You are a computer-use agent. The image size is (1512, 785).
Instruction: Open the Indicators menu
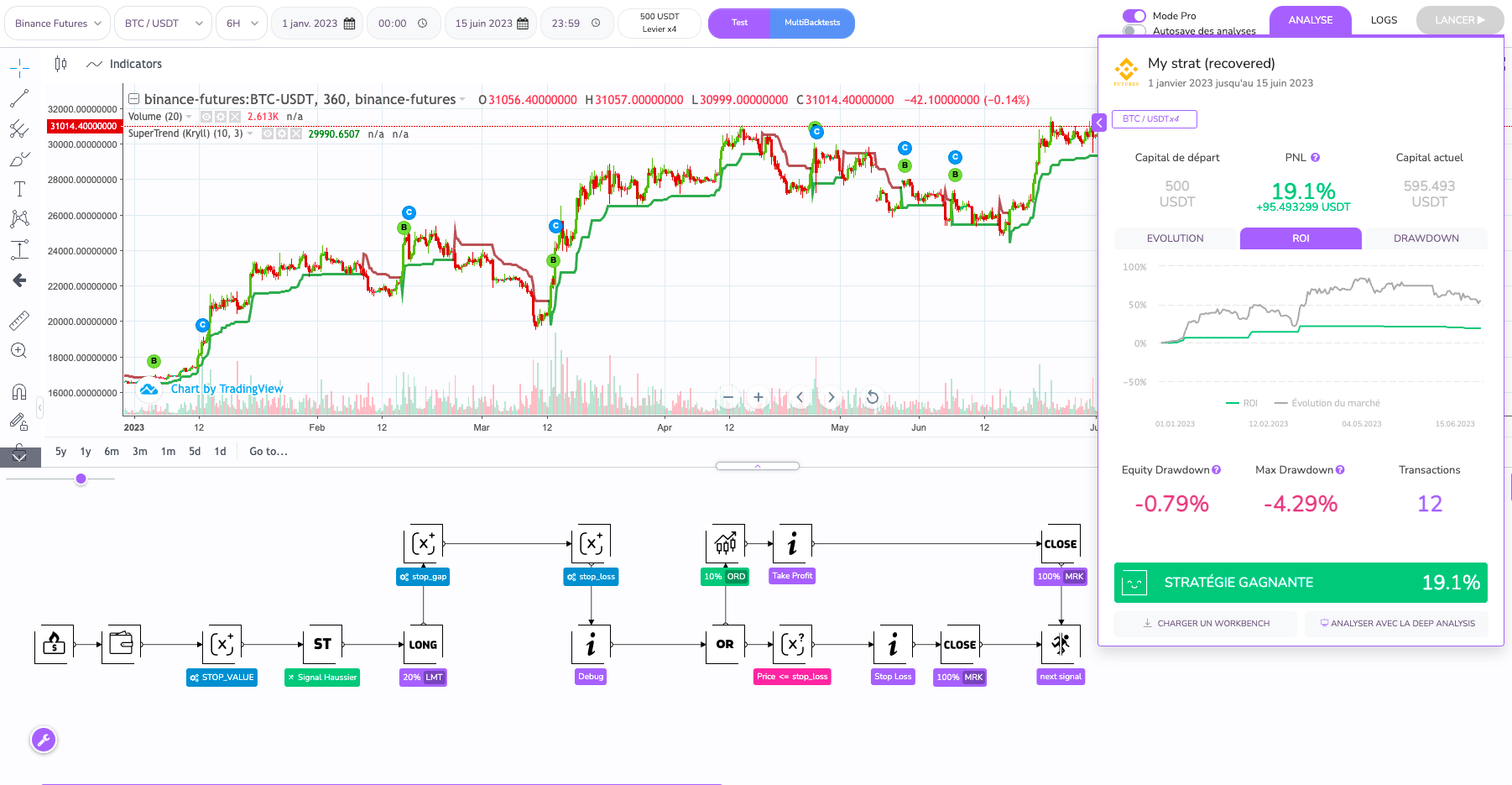[x=124, y=64]
